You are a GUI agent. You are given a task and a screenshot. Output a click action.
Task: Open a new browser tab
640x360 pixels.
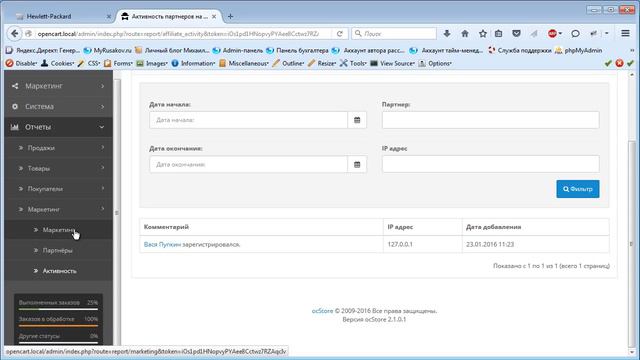[230, 16]
